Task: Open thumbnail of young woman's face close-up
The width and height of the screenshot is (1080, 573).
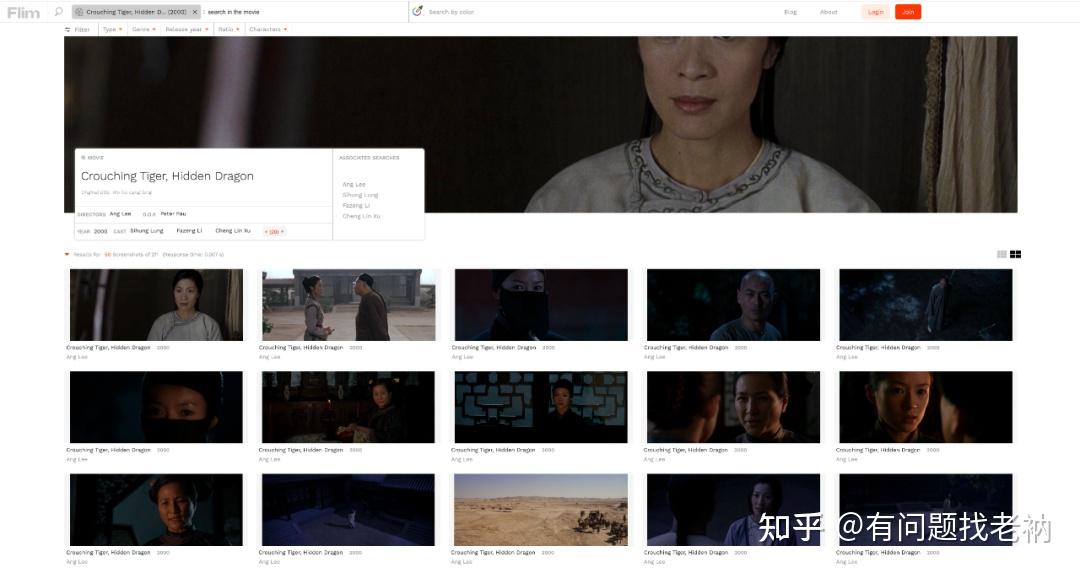Action: (926, 407)
